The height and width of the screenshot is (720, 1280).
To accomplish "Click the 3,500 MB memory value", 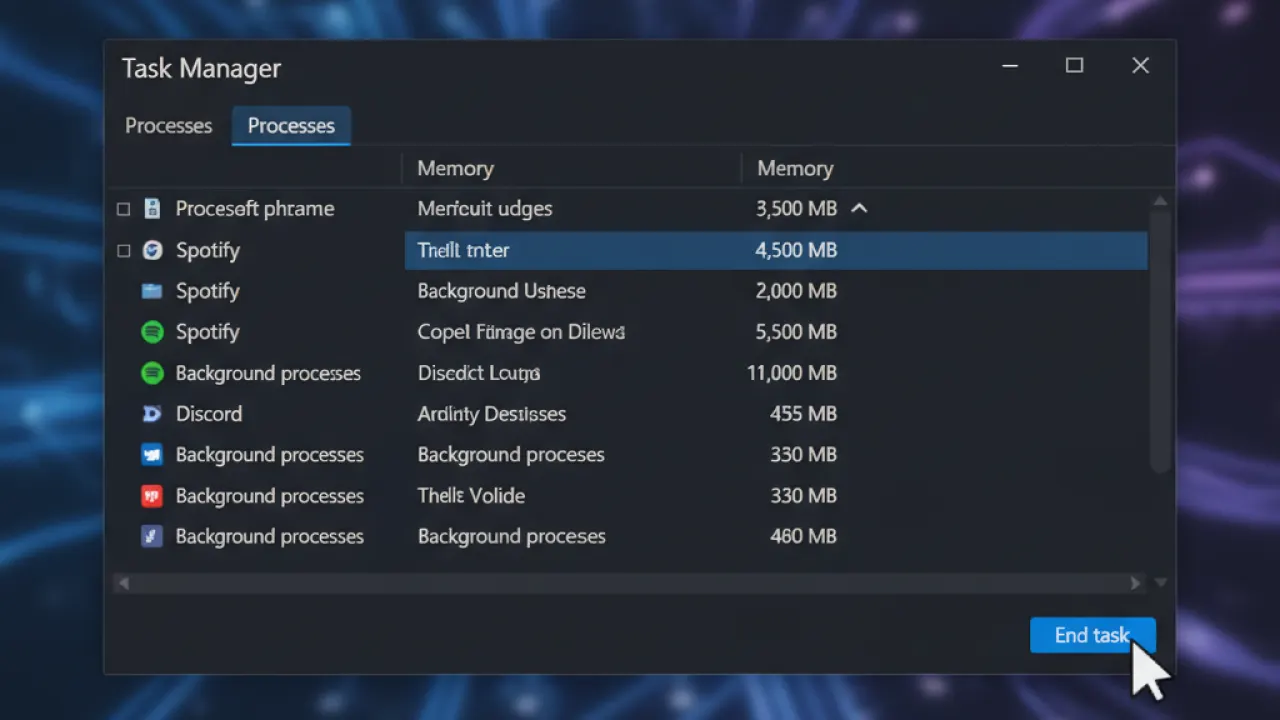I will [x=796, y=209].
